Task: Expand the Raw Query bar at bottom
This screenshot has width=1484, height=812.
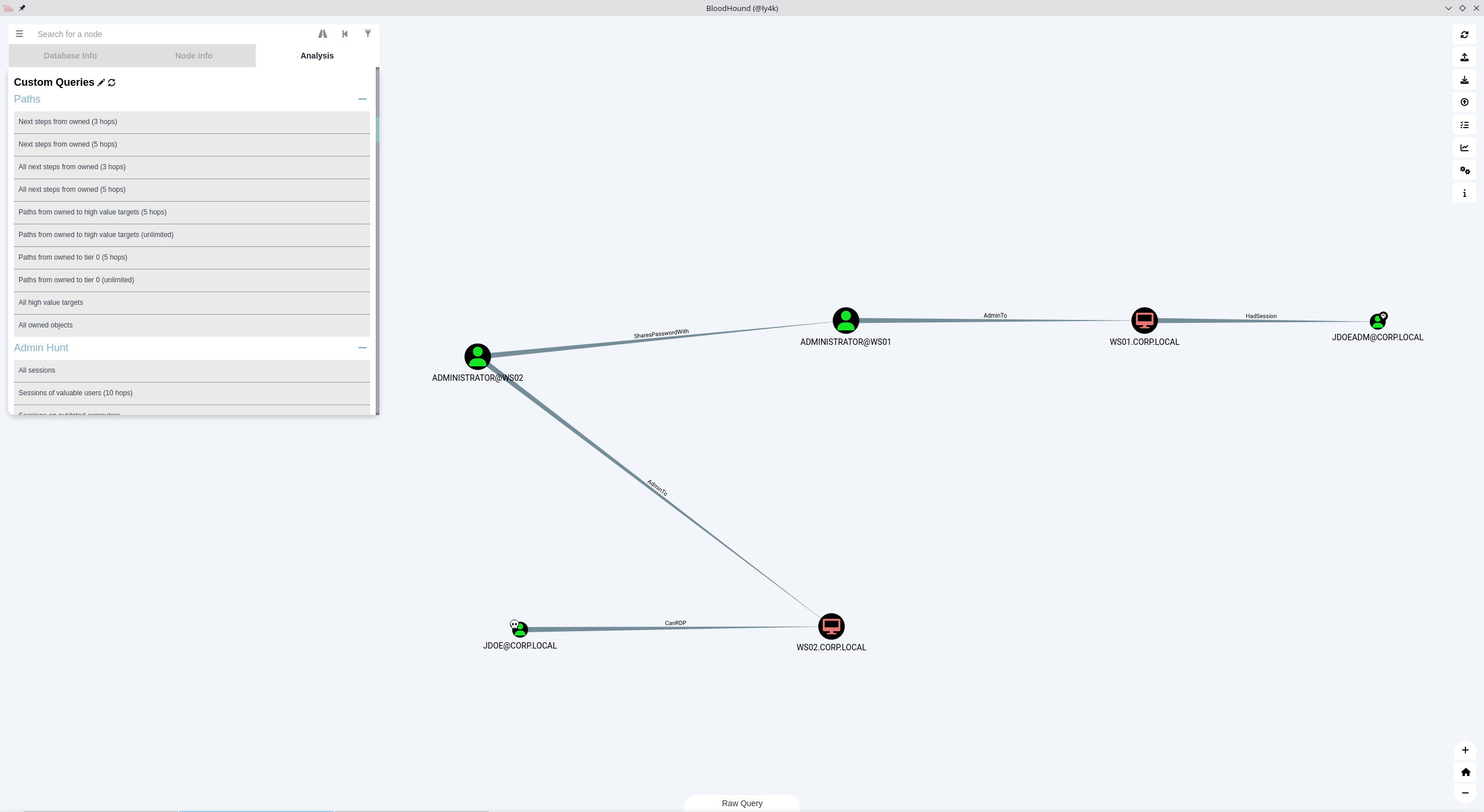Action: pos(742,803)
